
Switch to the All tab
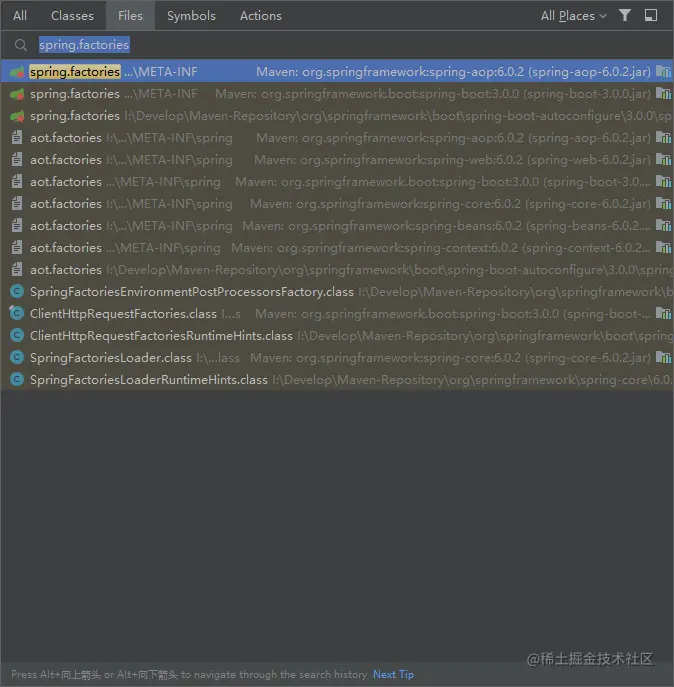click(x=20, y=16)
